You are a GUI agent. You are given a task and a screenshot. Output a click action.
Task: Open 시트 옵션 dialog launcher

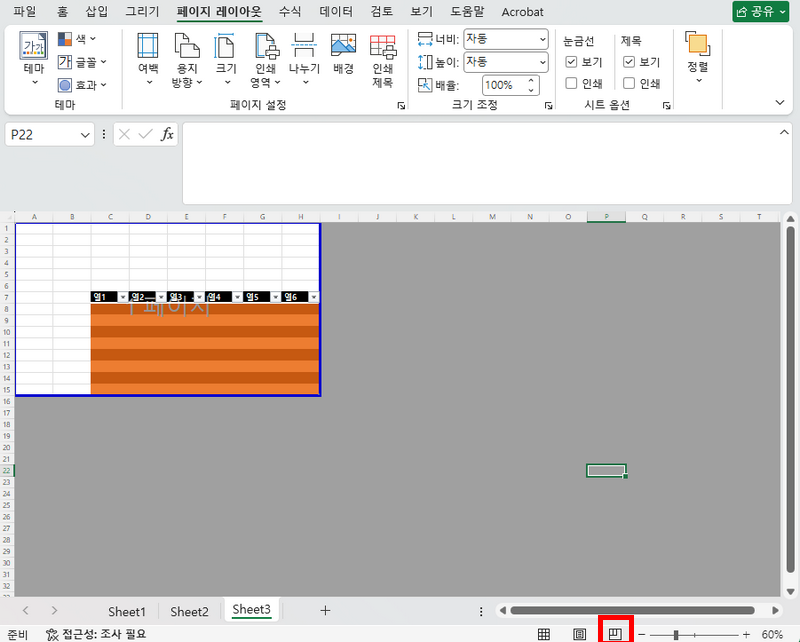coord(667,106)
